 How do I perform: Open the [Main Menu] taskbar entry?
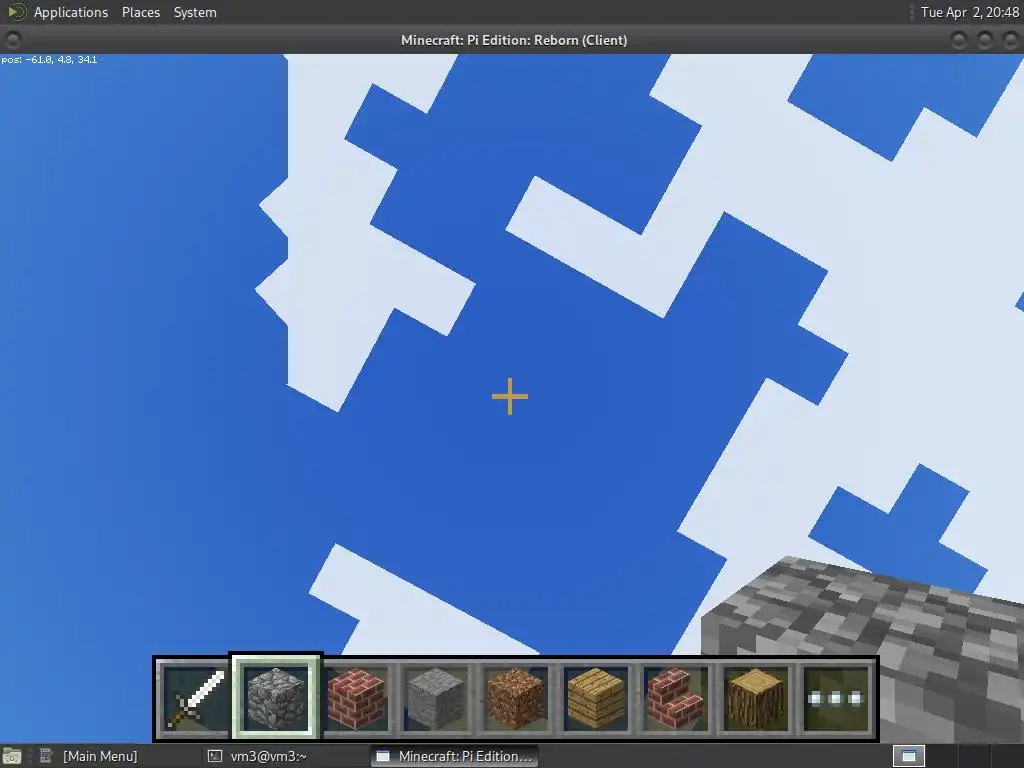click(100, 756)
